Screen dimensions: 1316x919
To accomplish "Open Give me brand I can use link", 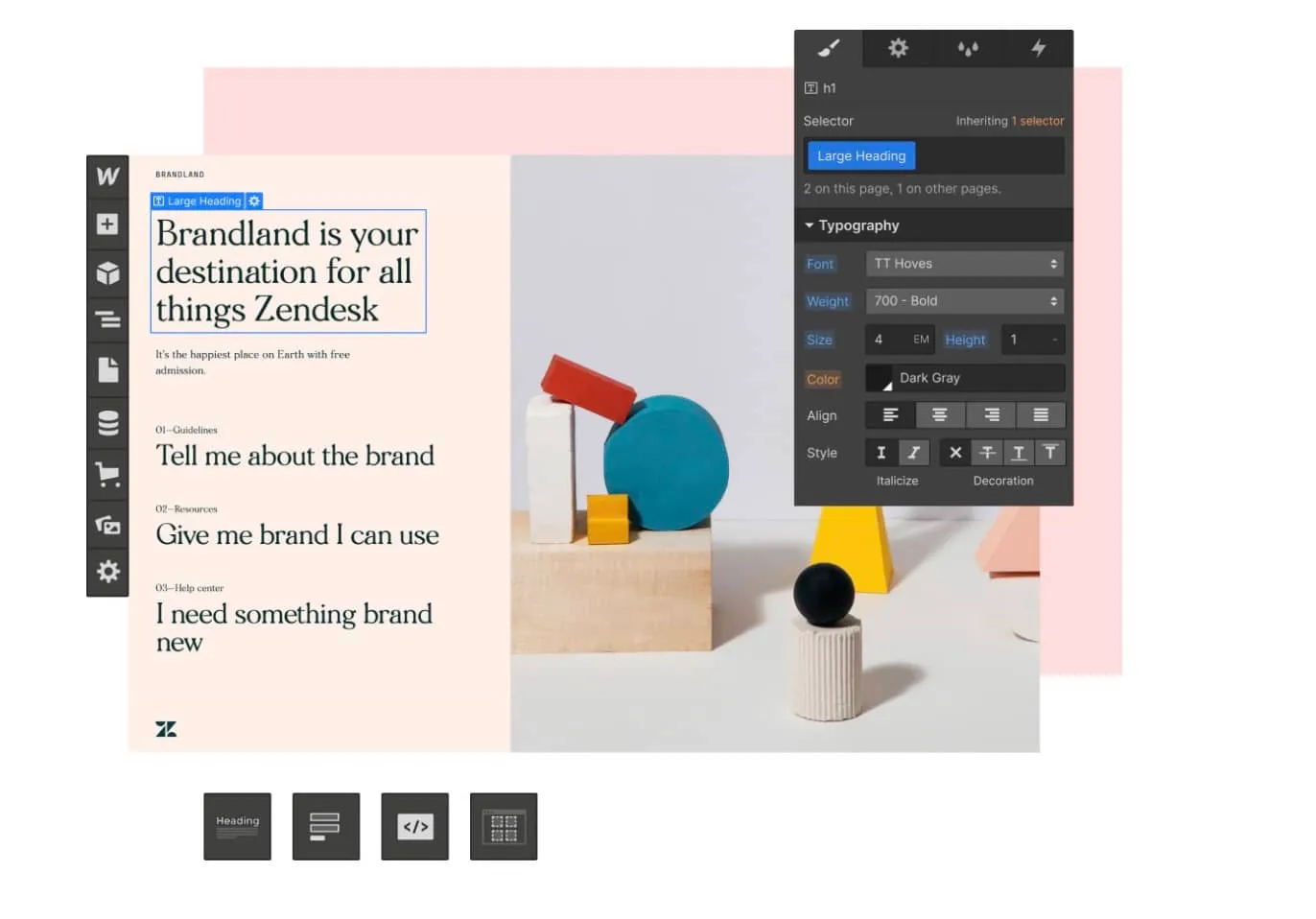I will [x=297, y=534].
